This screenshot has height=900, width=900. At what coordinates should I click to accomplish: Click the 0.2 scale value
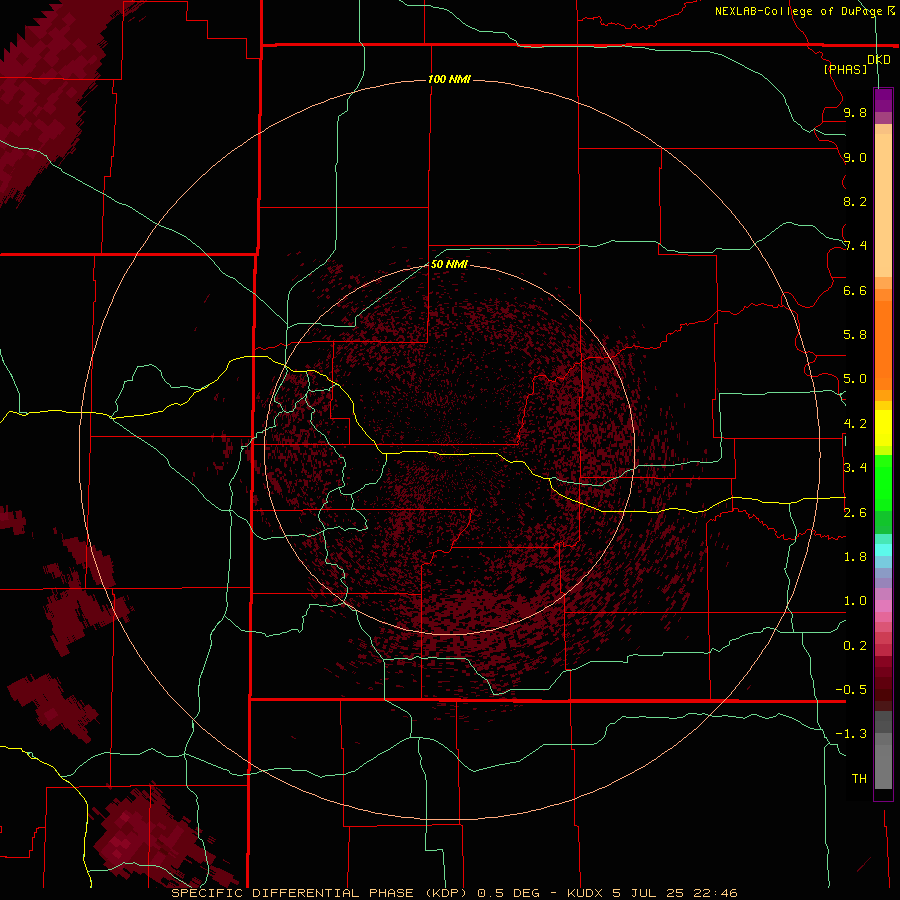click(x=855, y=646)
